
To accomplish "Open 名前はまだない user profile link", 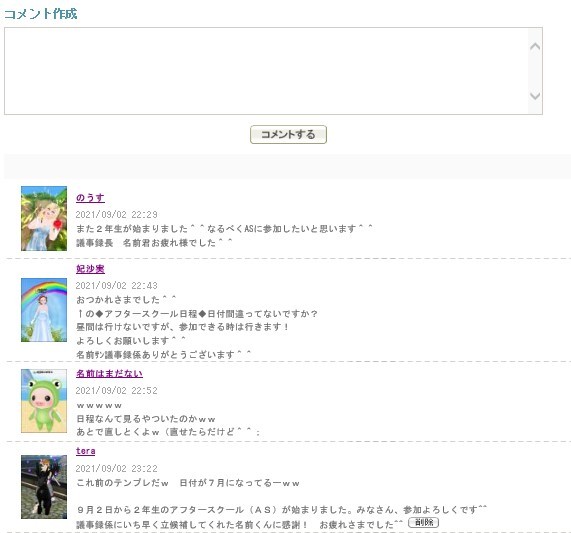I will (109, 373).
